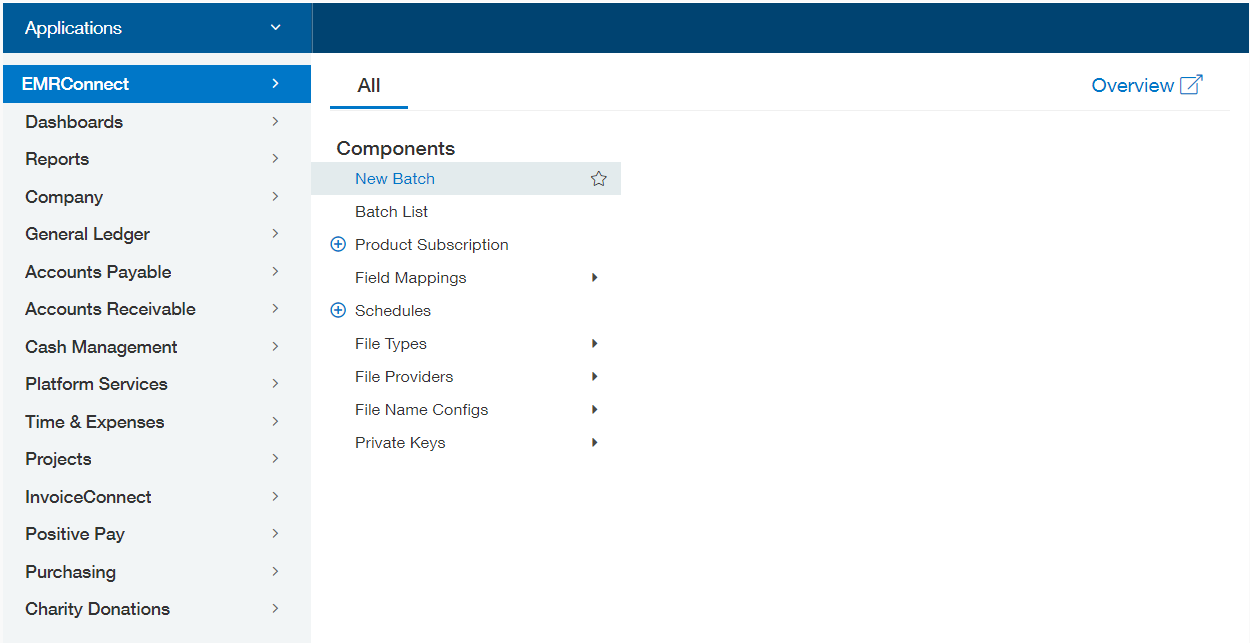Expand the Field Mappings submenu arrow
1250x643 pixels.
[x=594, y=278]
